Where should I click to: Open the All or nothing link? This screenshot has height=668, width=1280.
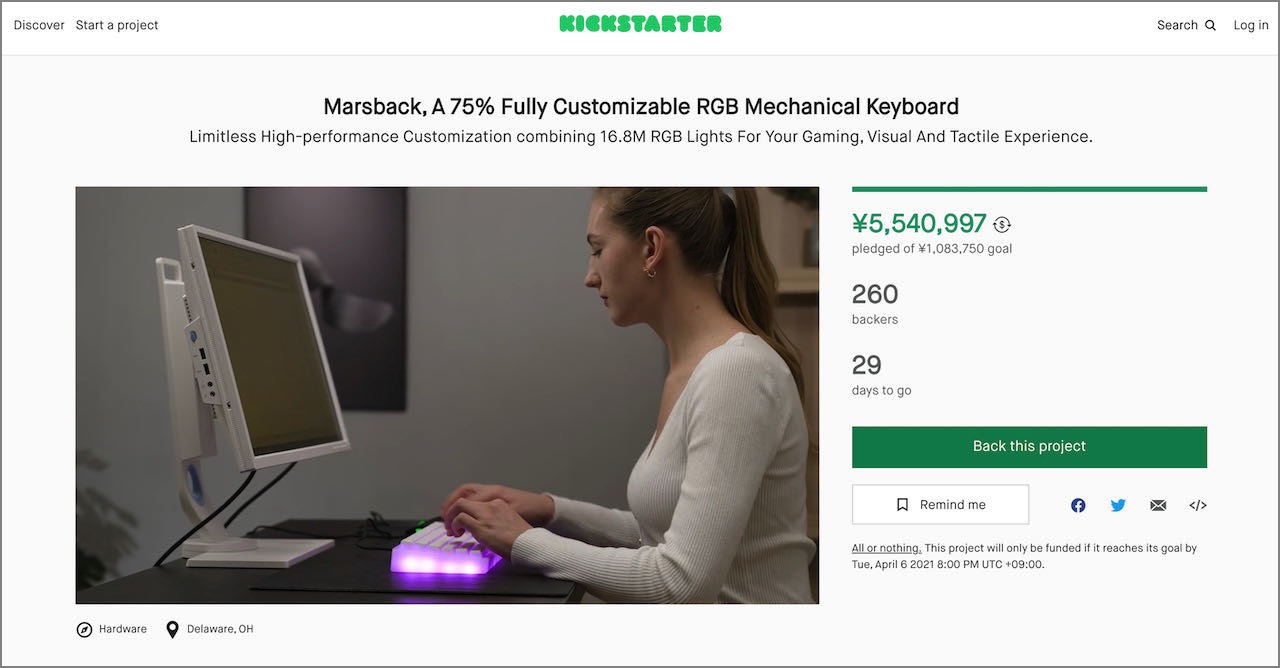886,548
